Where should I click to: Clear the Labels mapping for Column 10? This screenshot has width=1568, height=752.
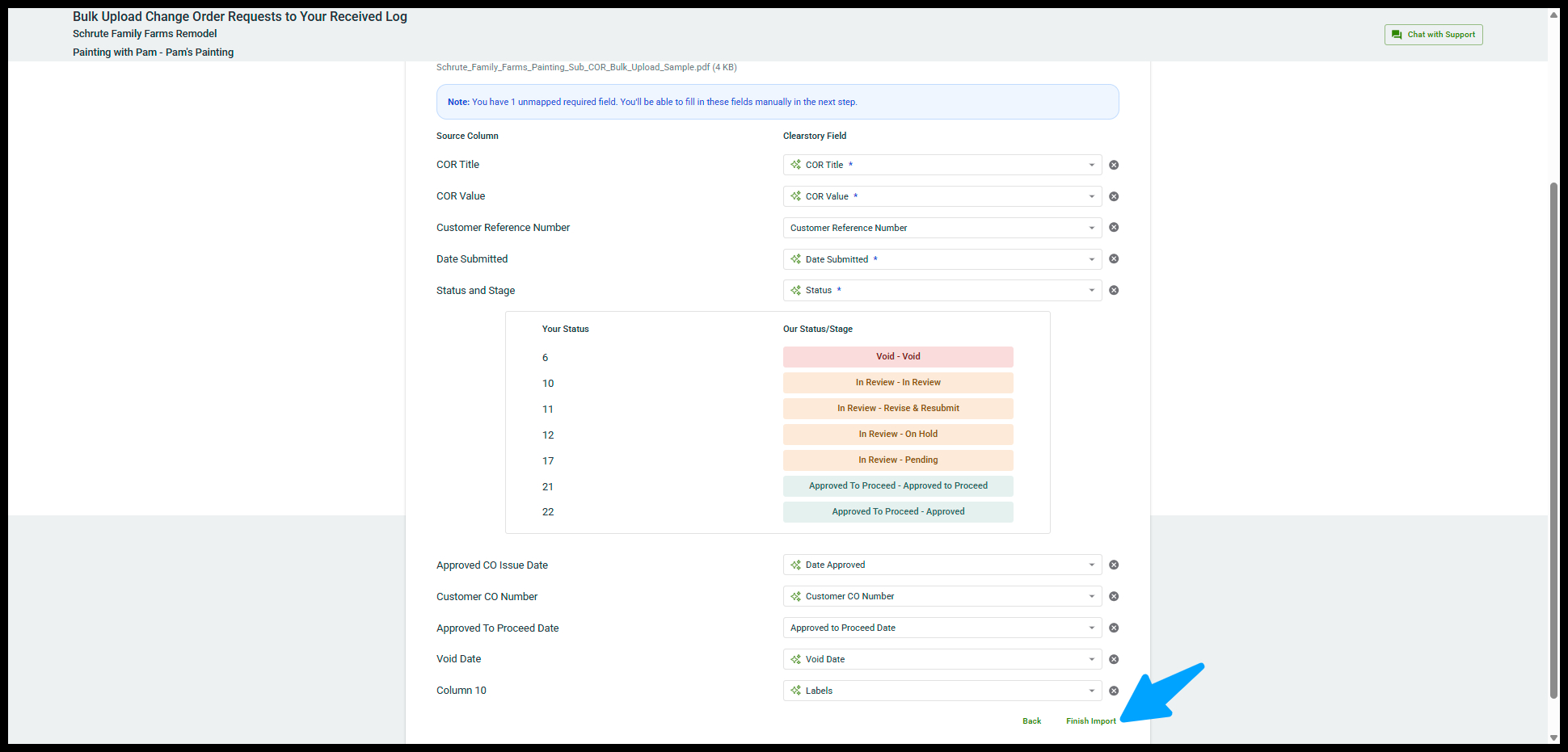(x=1113, y=691)
